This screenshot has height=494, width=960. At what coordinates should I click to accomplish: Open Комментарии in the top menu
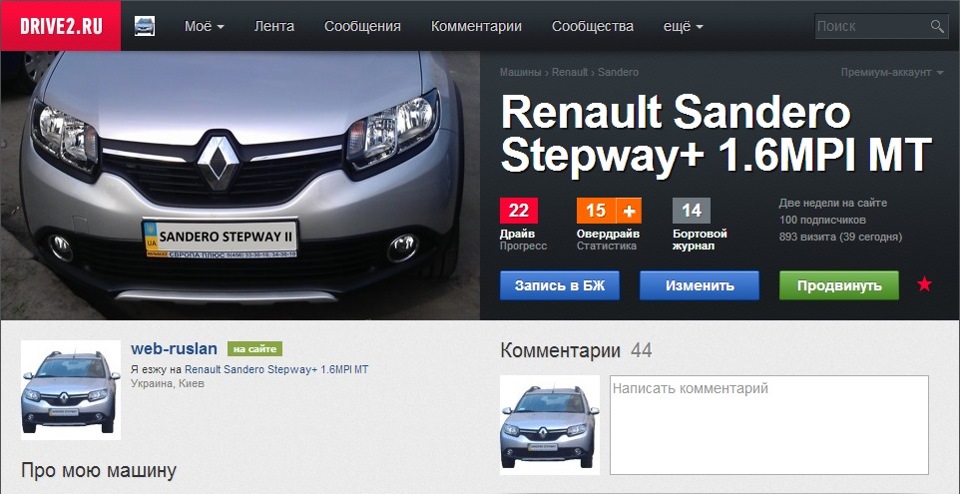tap(476, 26)
